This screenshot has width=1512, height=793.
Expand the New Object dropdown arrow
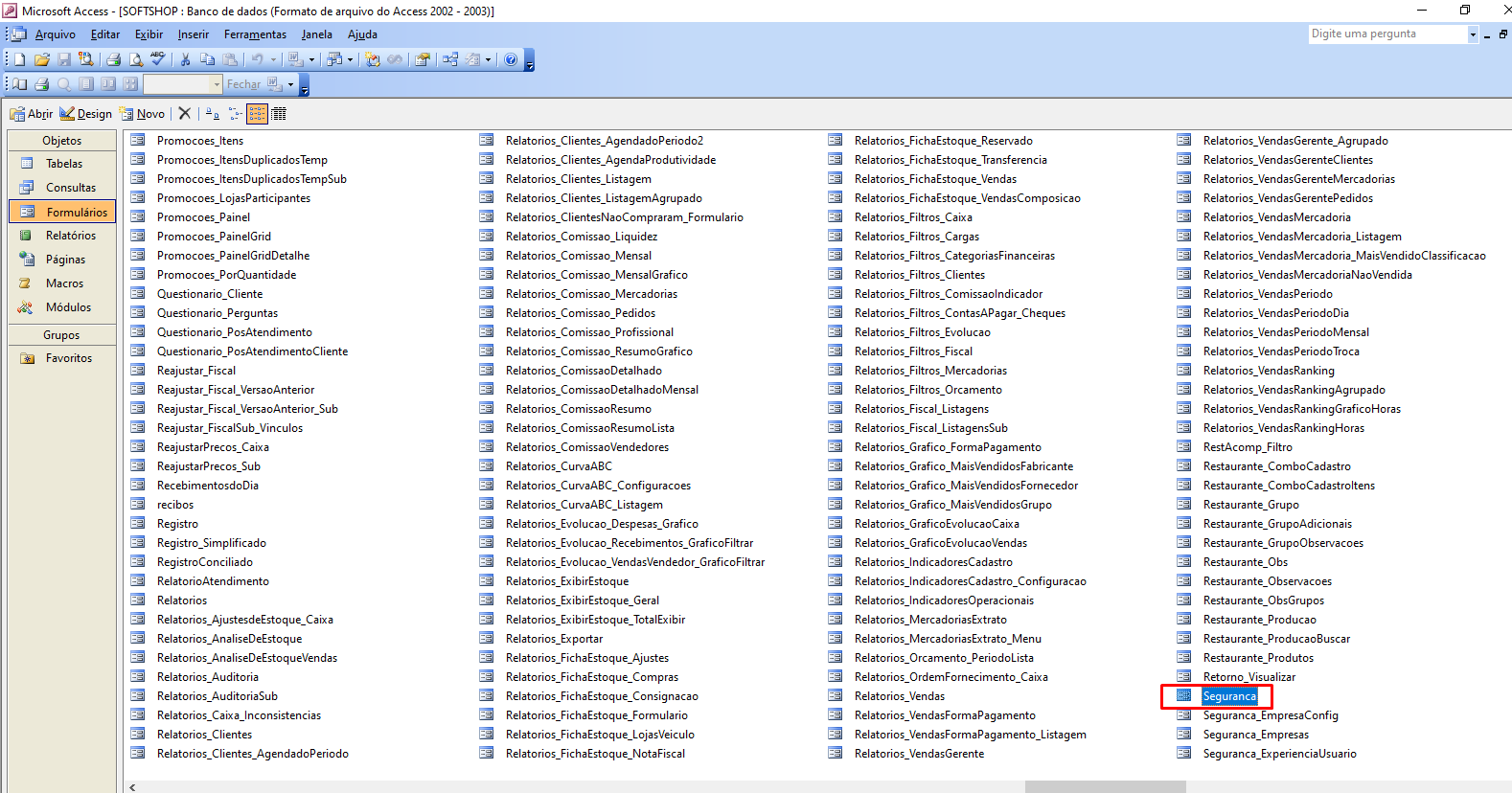[x=488, y=59]
